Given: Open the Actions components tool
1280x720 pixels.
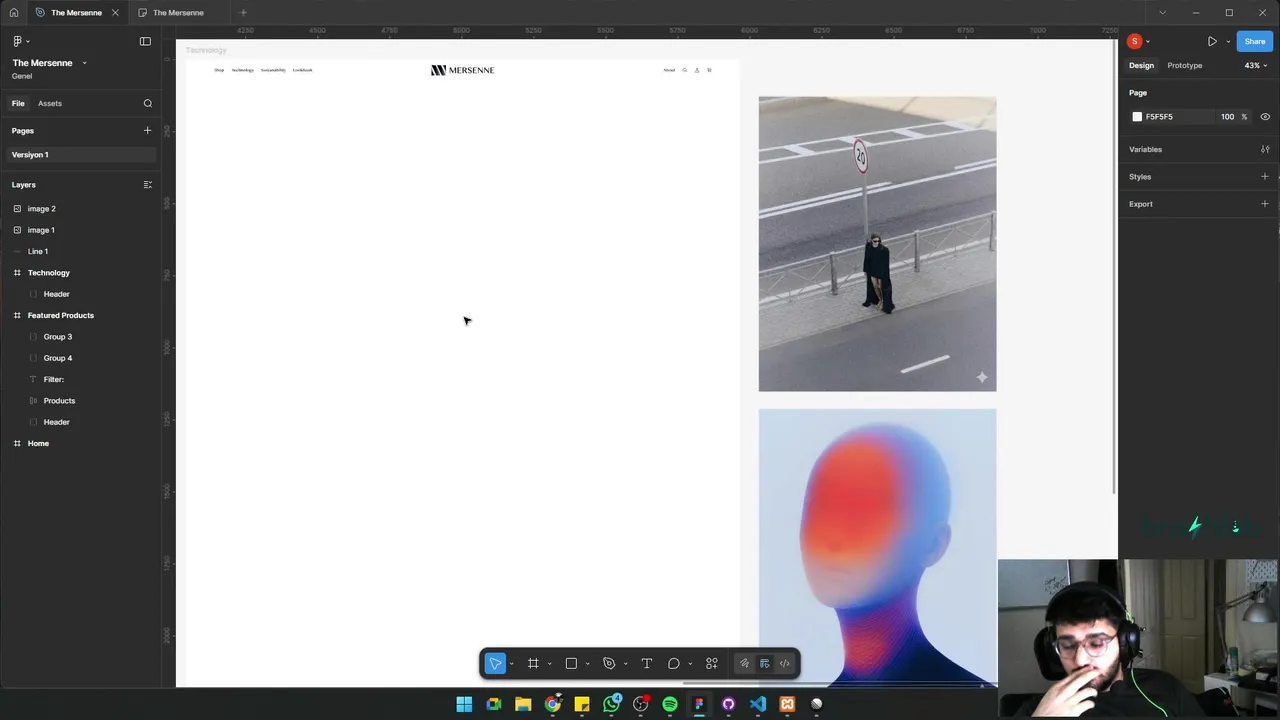Looking at the screenshot, I should click(x=712, y=664).
